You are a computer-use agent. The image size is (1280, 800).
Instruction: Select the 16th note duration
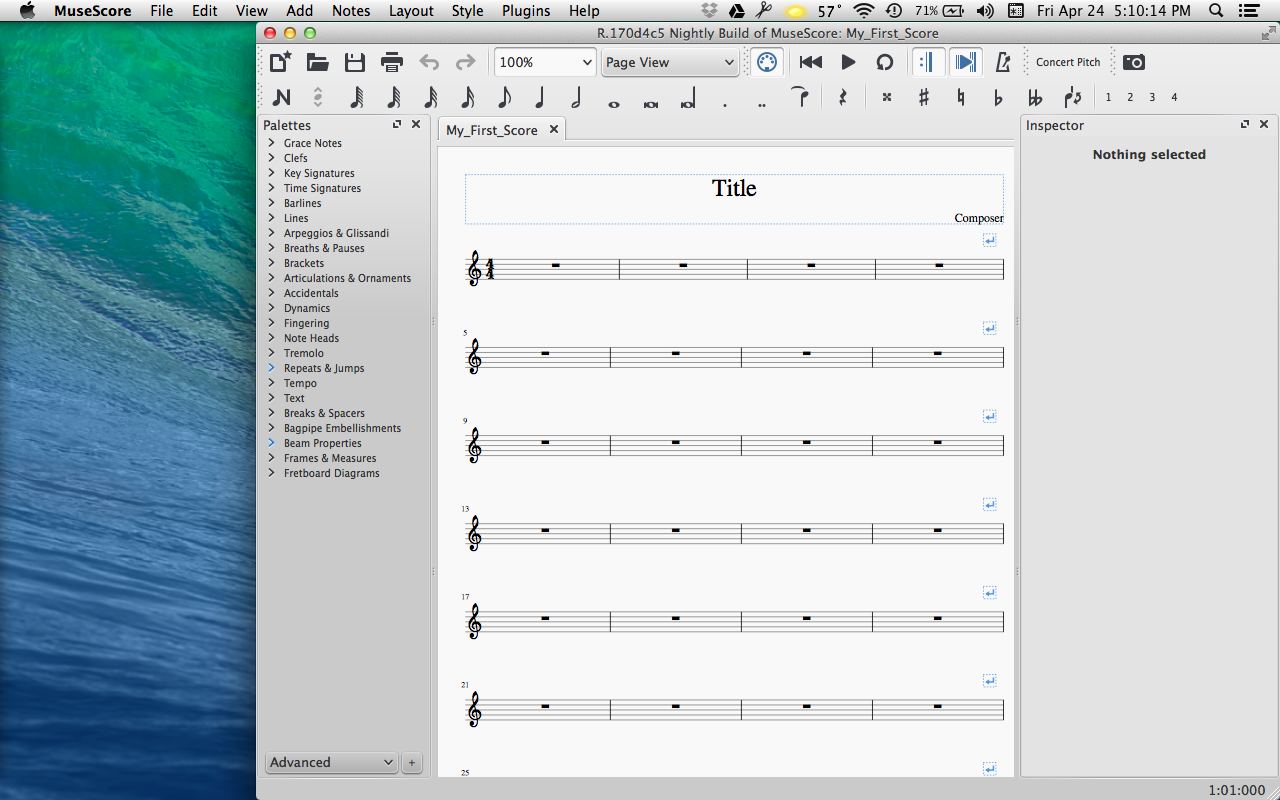pos(467,97)
